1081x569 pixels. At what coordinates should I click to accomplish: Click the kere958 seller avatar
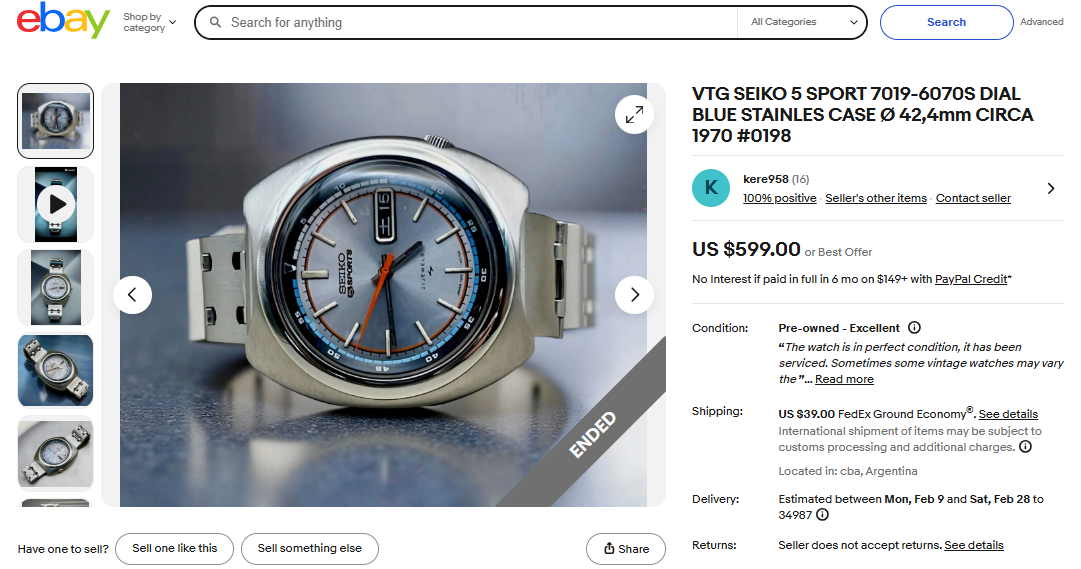point(711,188)
